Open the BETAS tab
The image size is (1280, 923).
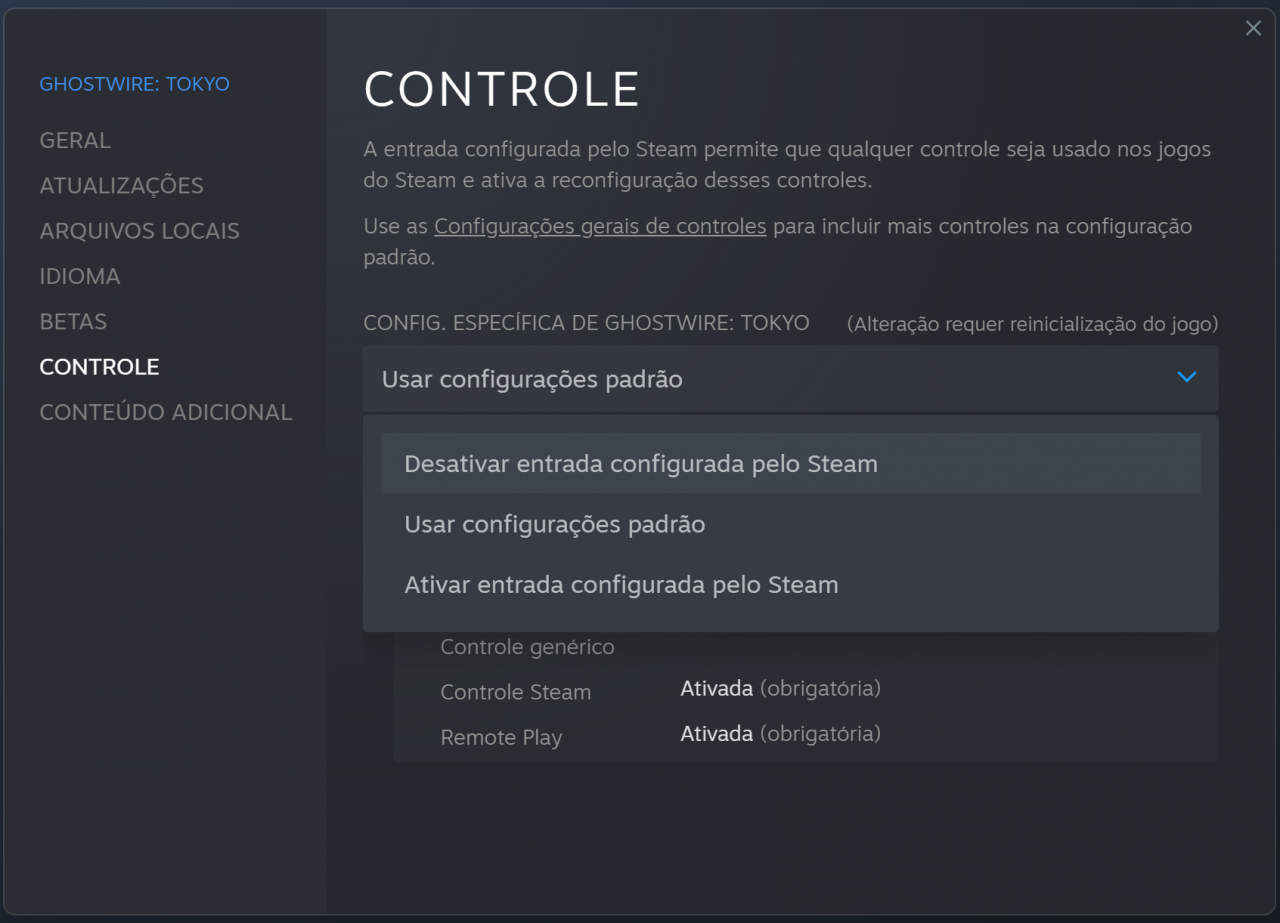(73, 321)
